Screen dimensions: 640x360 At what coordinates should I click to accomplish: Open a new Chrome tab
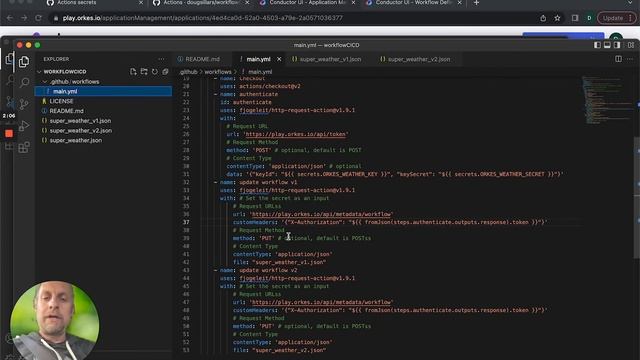[476, 3]
